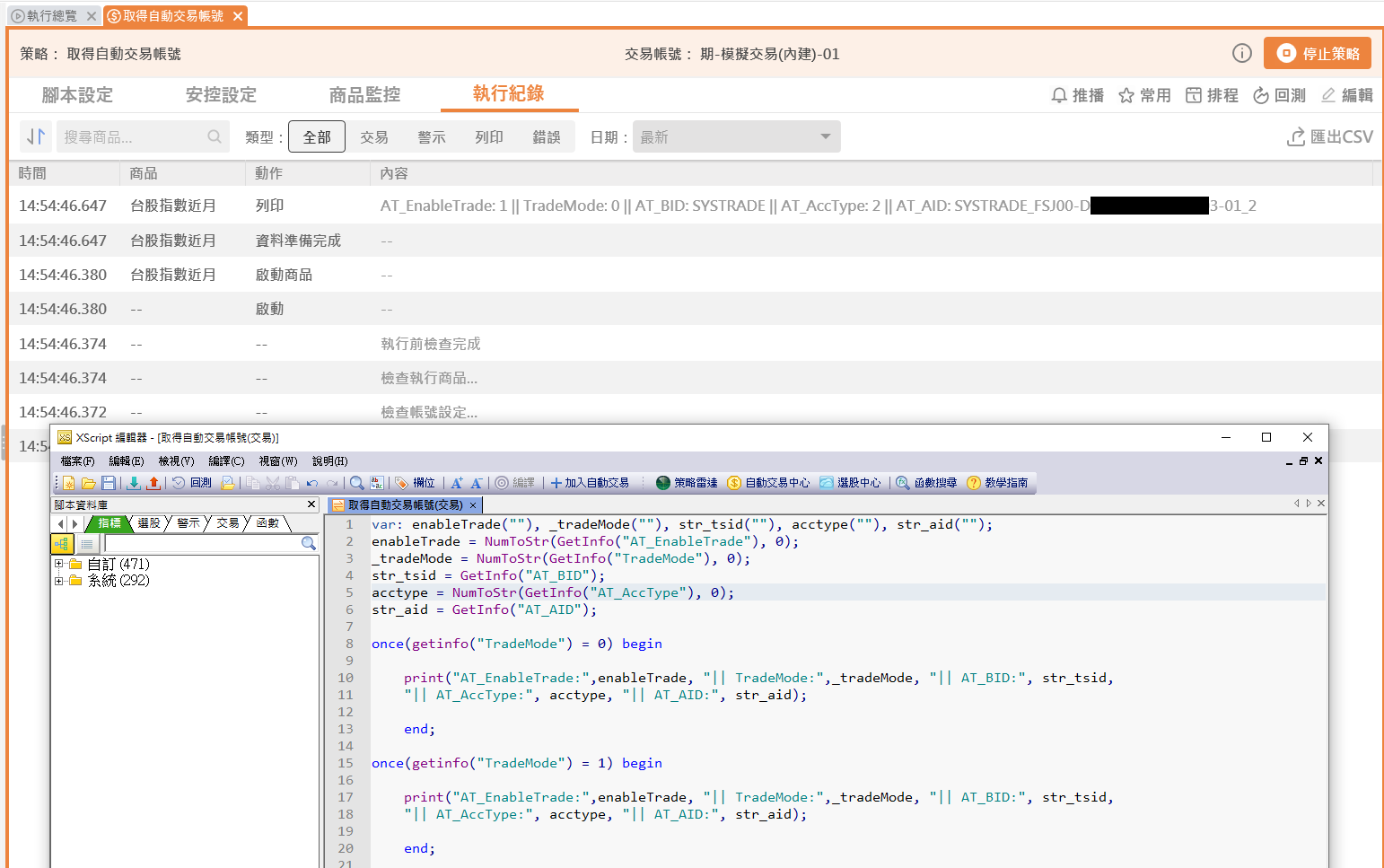Select the 錯誤 type filter
Viewport: 1384px width, 868px height.
coord(547,137)
